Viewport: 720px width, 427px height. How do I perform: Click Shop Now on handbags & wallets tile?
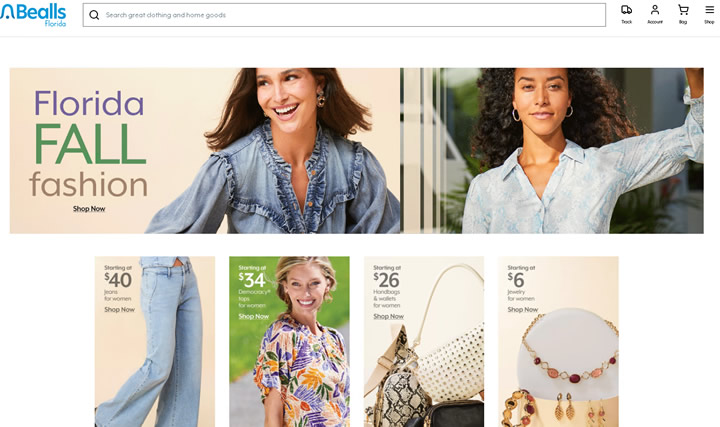(x=388, y=316)
